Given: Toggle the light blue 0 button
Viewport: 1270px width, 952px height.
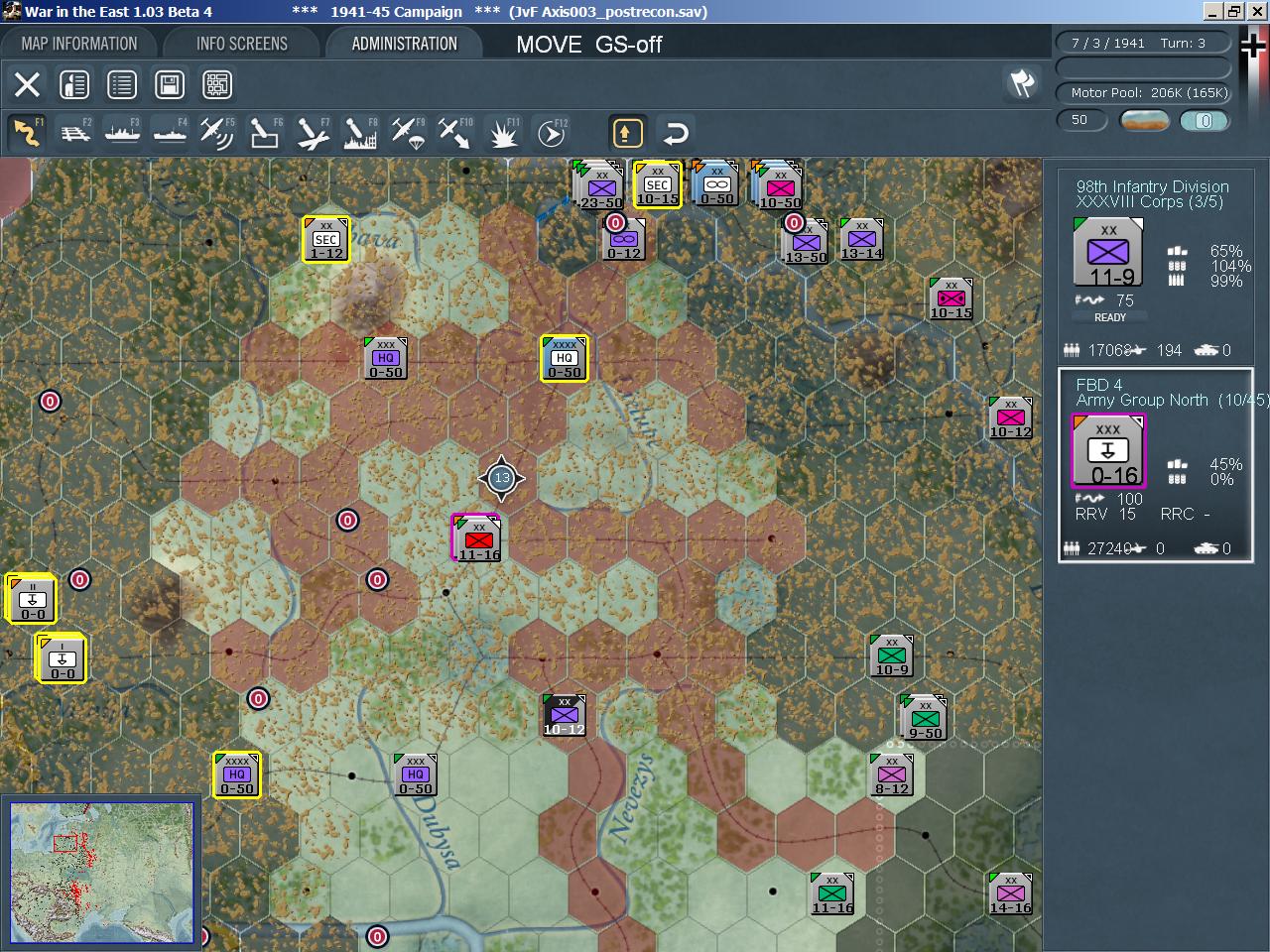Looking at the screenshot, I should click(1205, 120).
